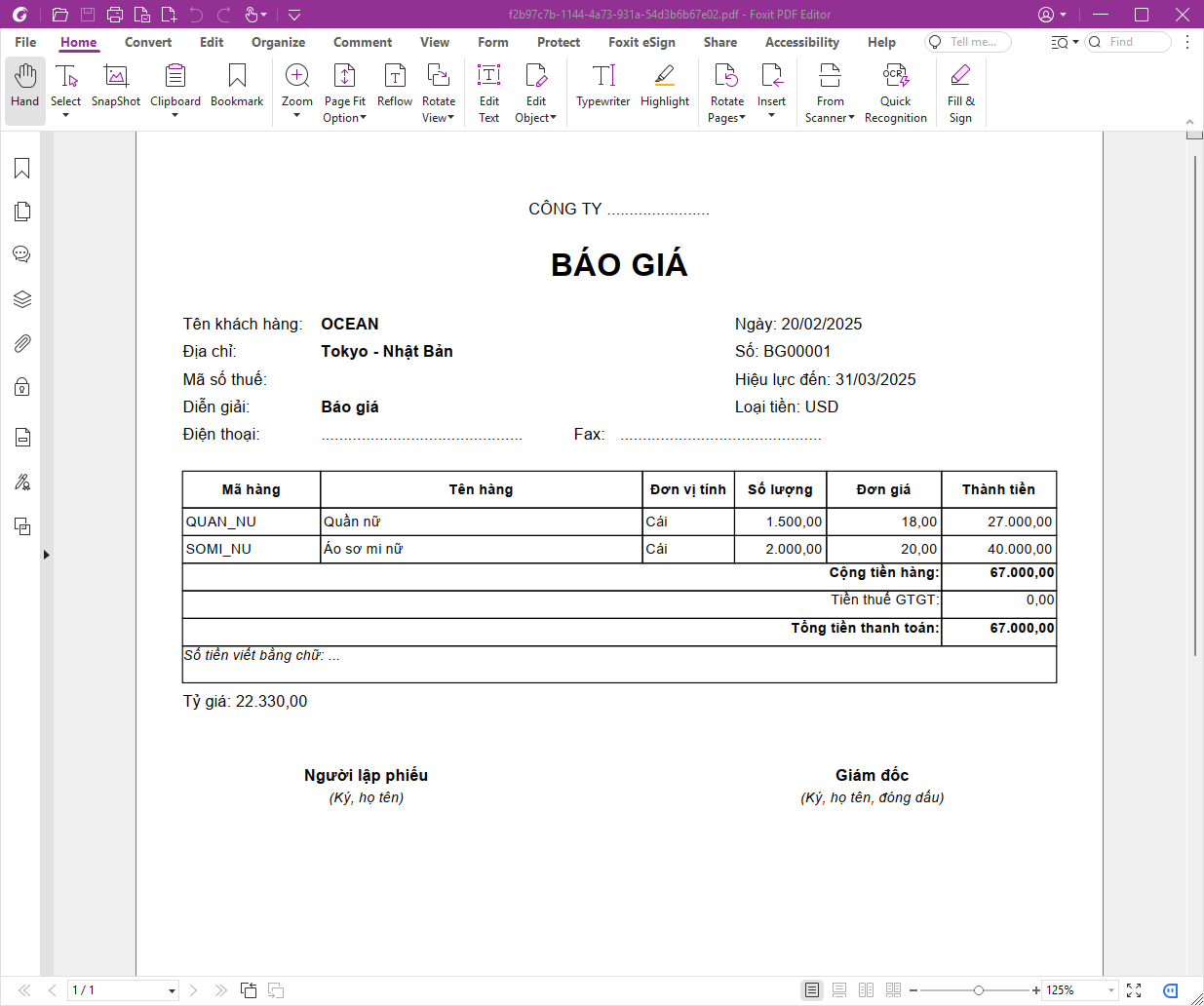Viewport: 1204px width, 1006px height.
Task: Click the zoom in plus button
Action: pos(1036,990)
